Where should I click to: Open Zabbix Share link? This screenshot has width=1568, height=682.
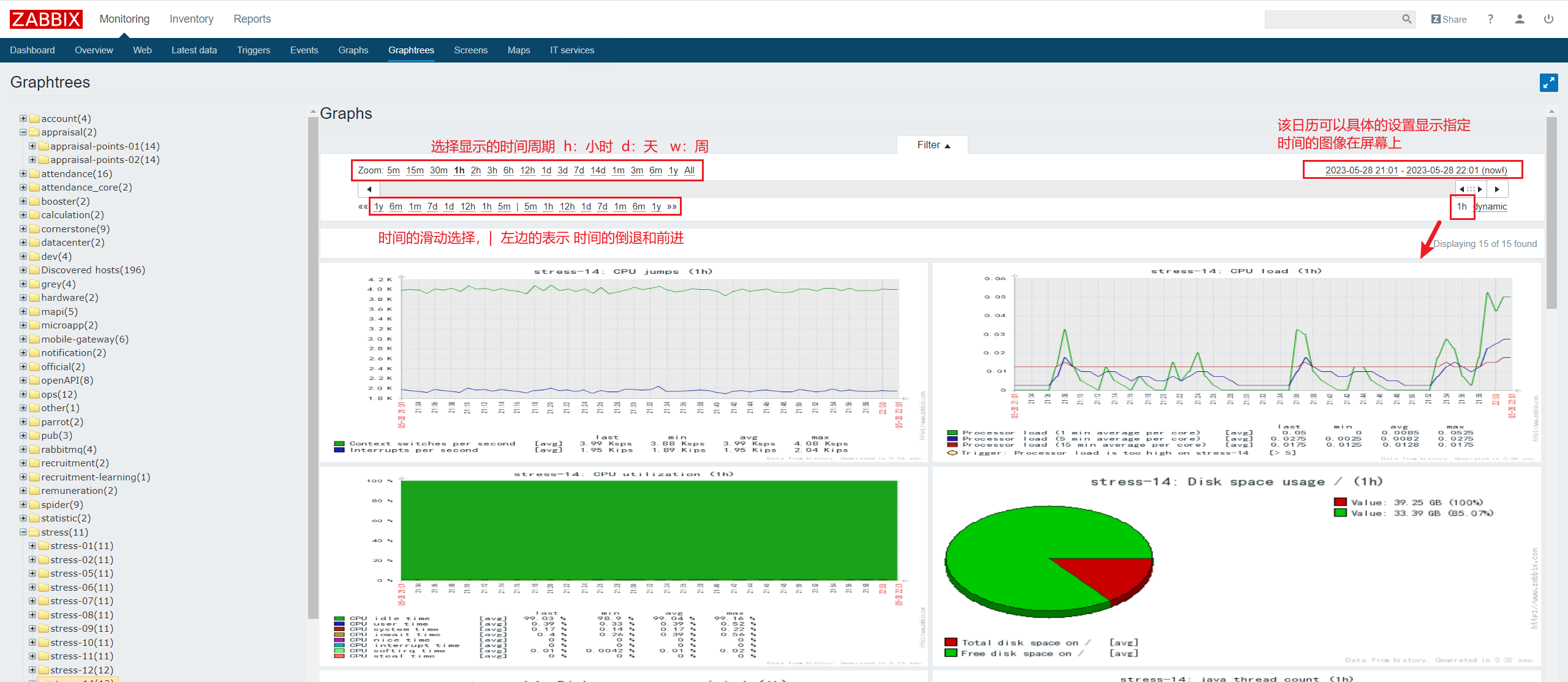(1449, 19)
